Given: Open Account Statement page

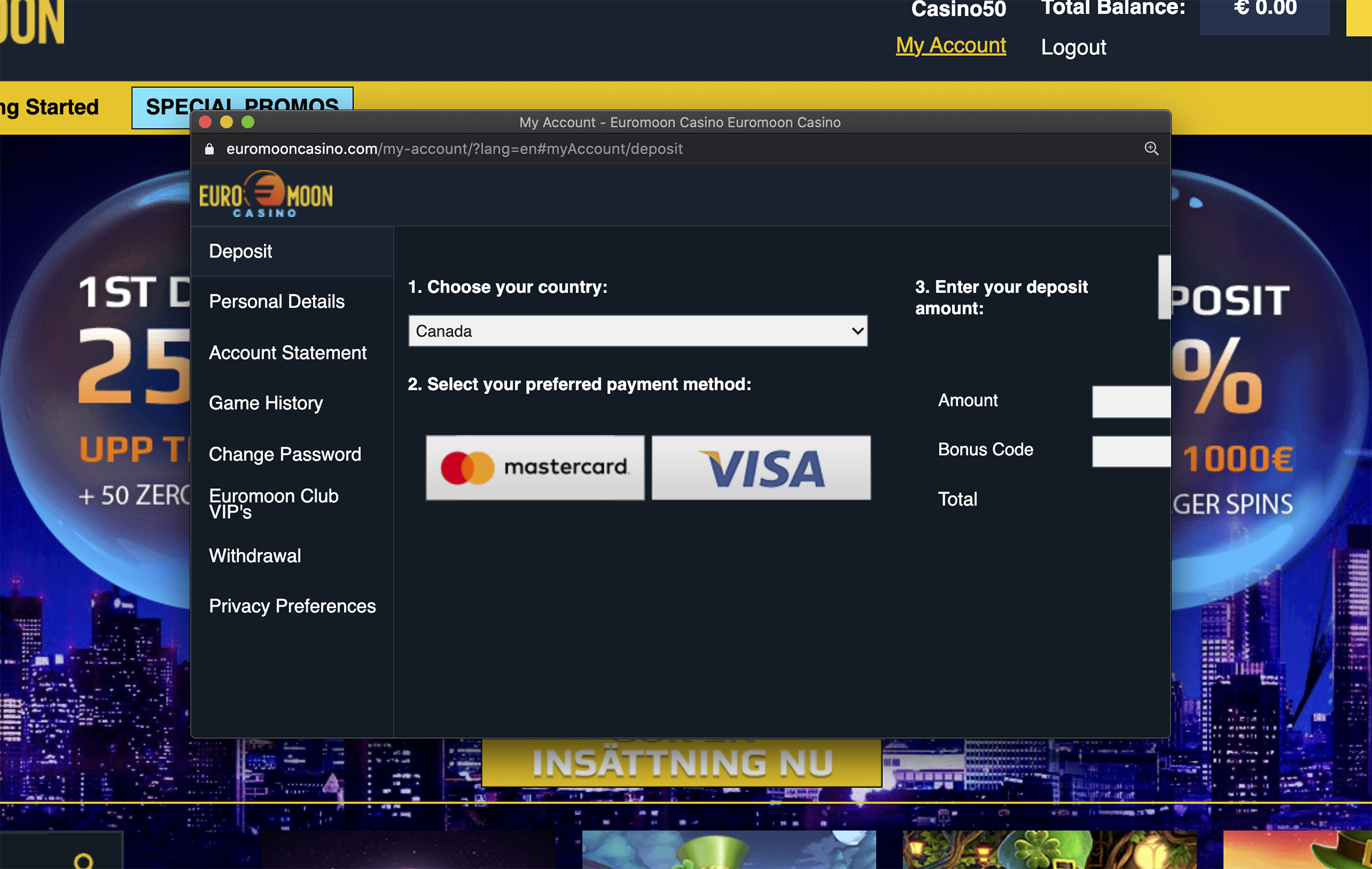Looking at the screenshot, I should tap(288, 353).
